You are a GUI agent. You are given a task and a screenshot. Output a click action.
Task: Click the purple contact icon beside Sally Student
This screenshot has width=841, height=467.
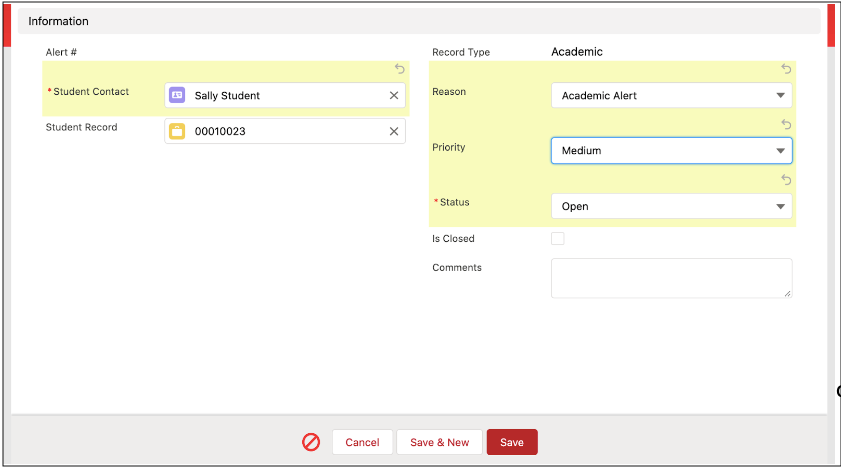177,95
